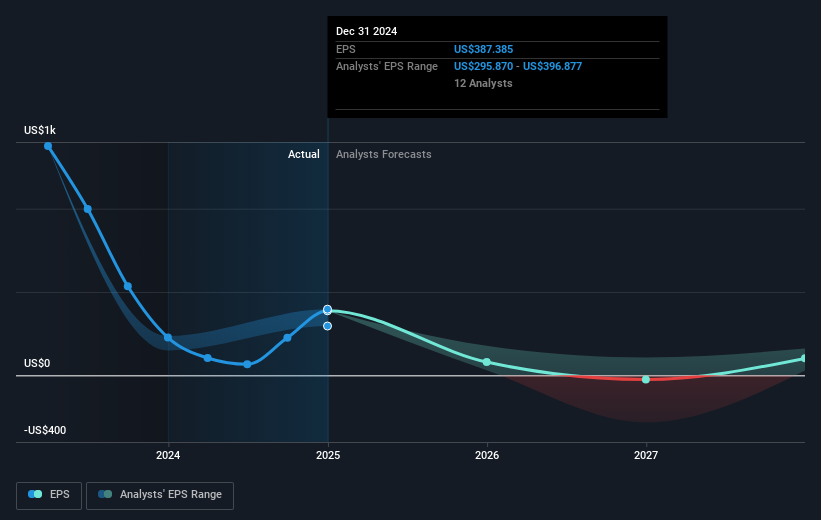This screenshot has height=520, width=821.
Task: Select the 2026 forecast EPS point
Action: [487, 362]
